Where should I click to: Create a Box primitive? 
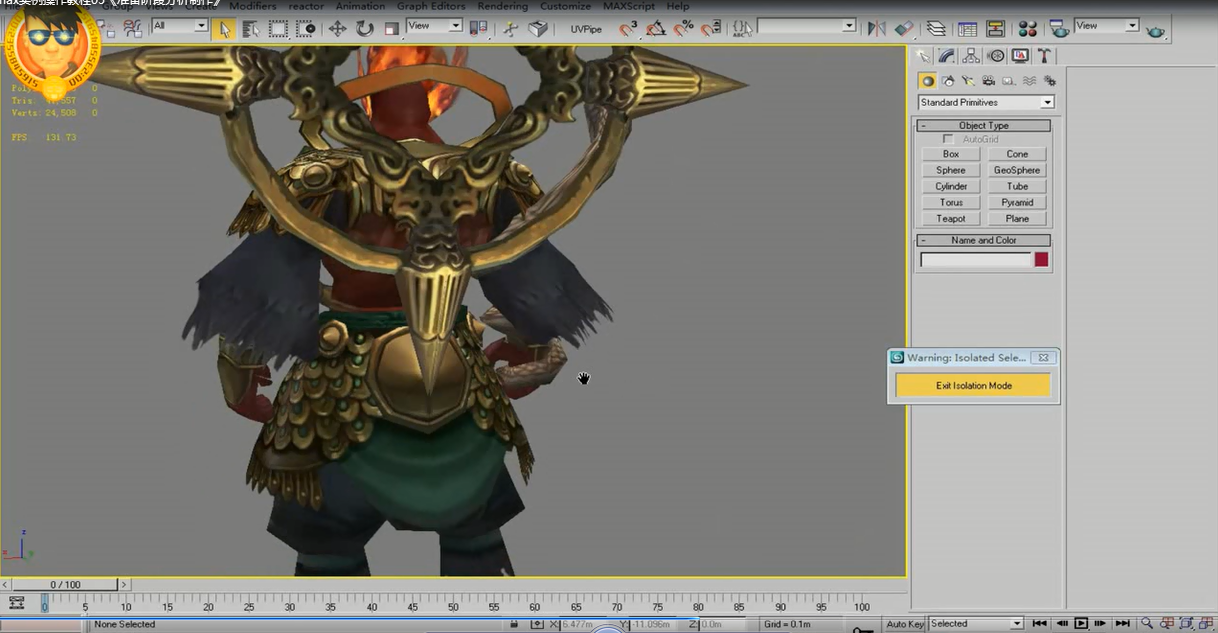pos(951,154)
